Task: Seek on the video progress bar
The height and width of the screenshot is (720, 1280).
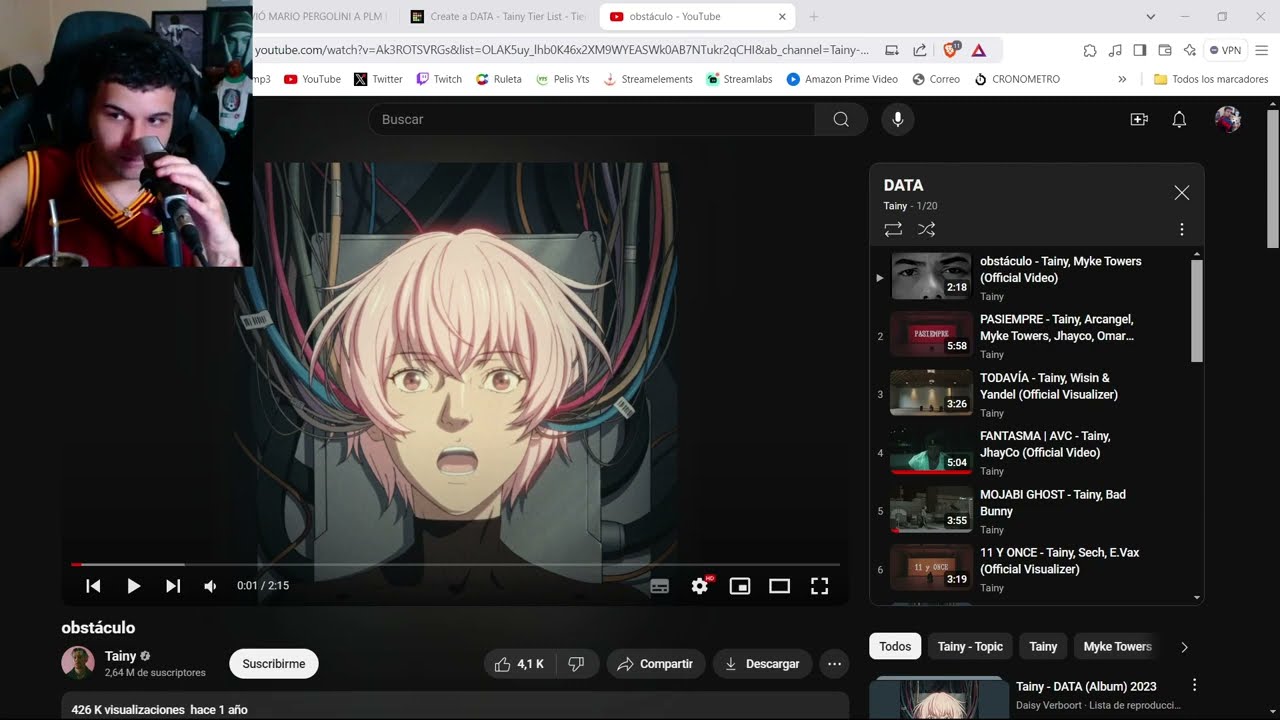Action: (455, 565)
